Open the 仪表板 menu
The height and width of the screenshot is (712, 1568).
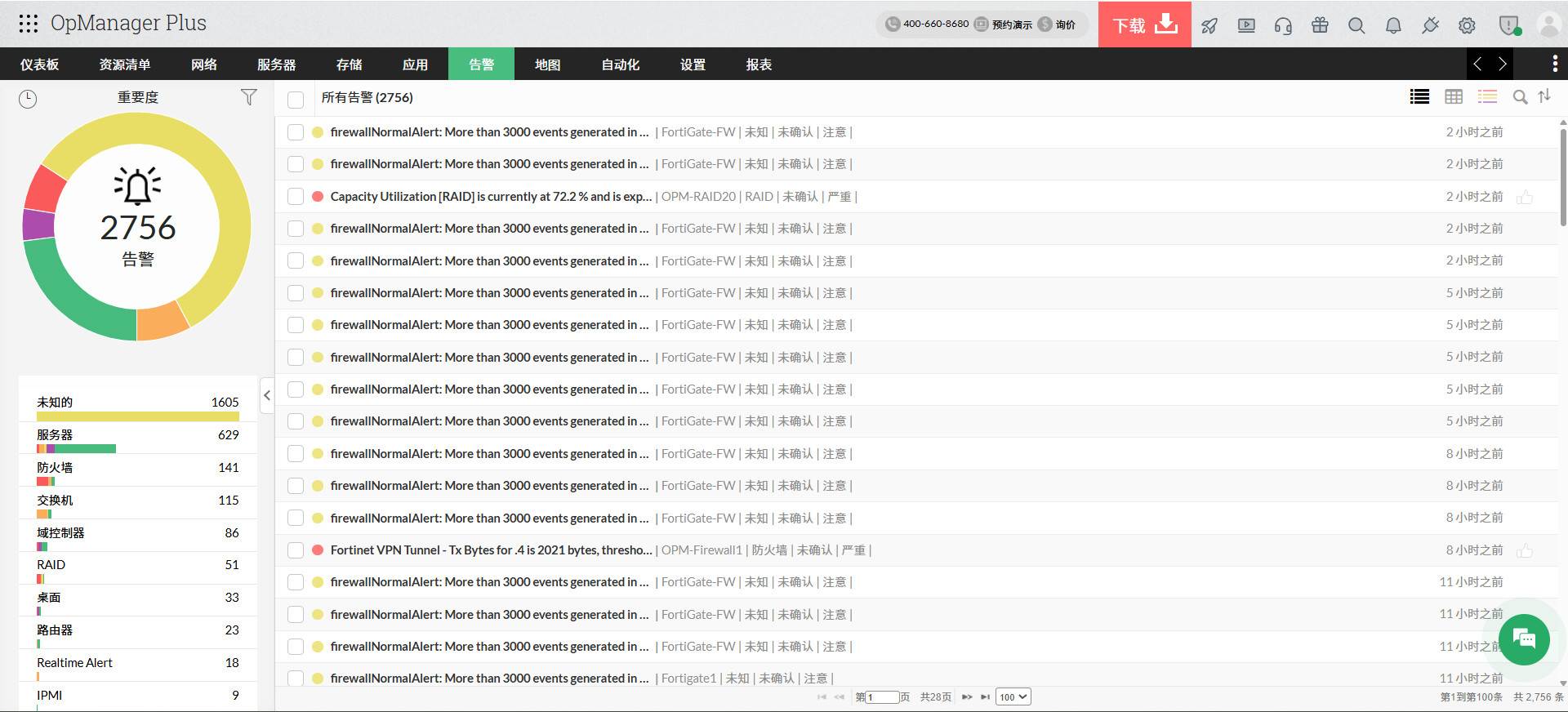point(39,65)
